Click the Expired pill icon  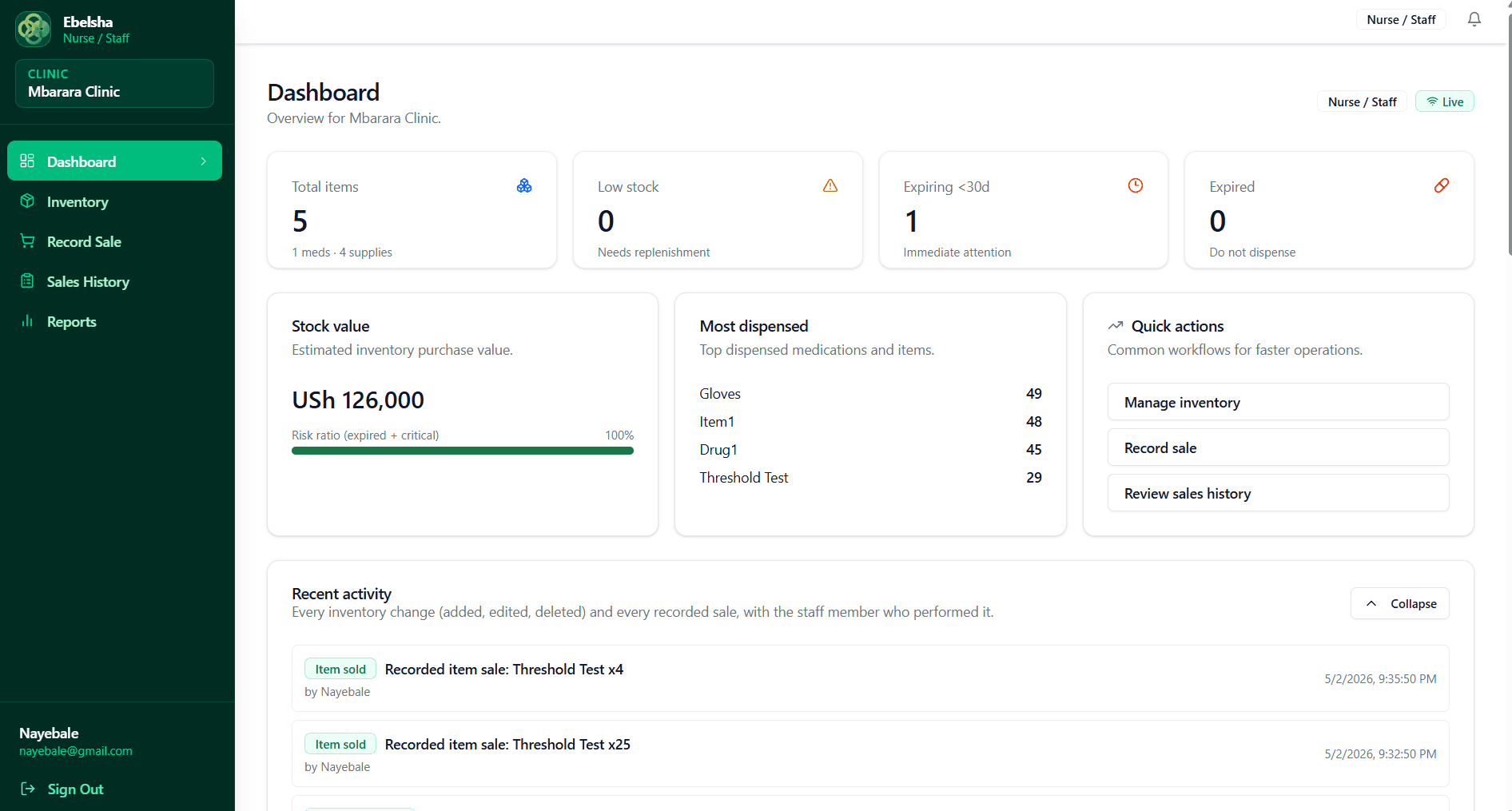1442,185
